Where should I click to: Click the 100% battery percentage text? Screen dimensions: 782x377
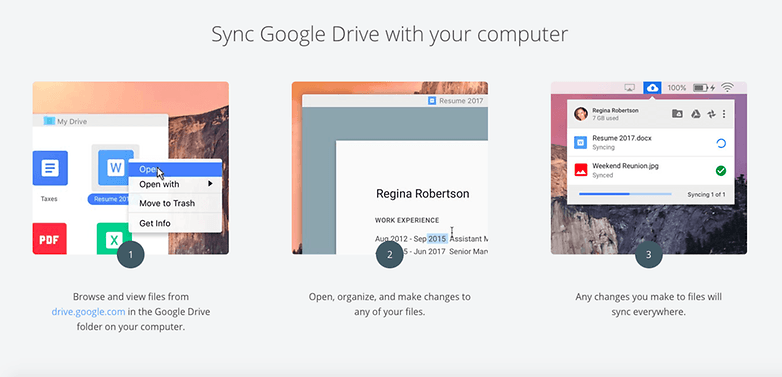click(677, 88)
